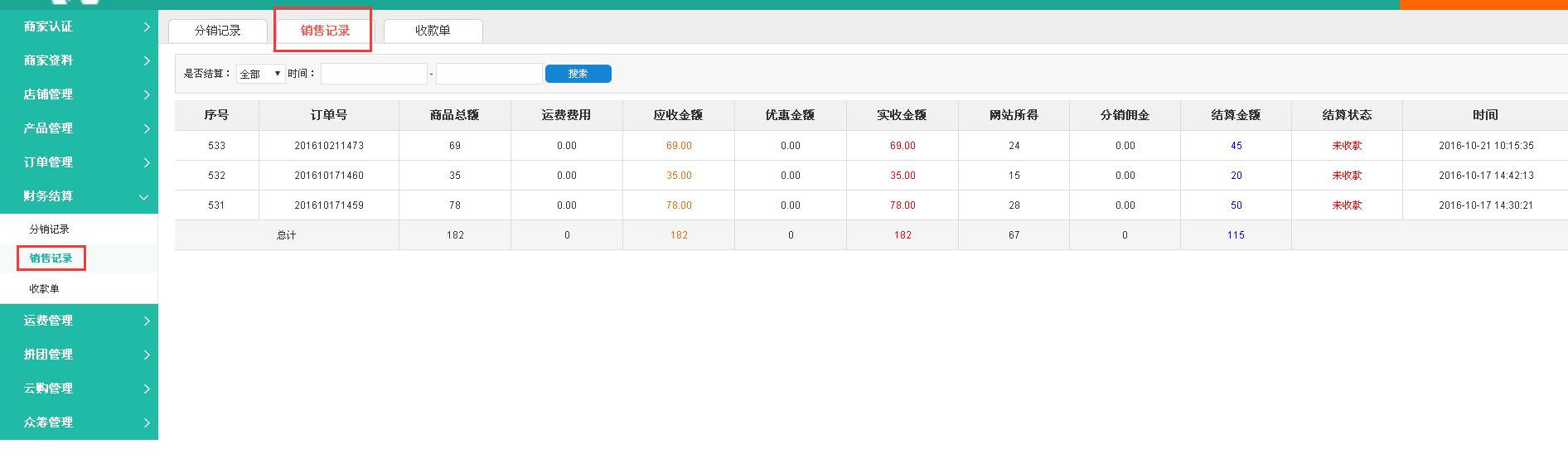This screenshot has width=1568, height=473.
Task: Switch to the 收款单 tab
Action: click(433, 31)
